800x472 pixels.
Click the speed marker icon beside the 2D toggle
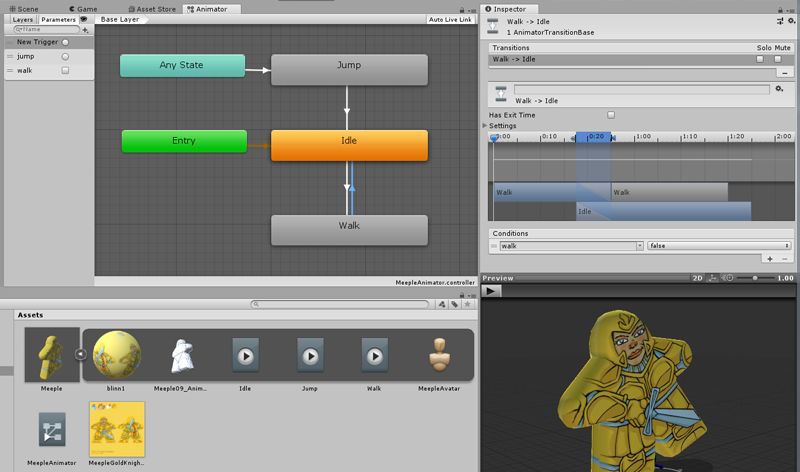(728, 278)
